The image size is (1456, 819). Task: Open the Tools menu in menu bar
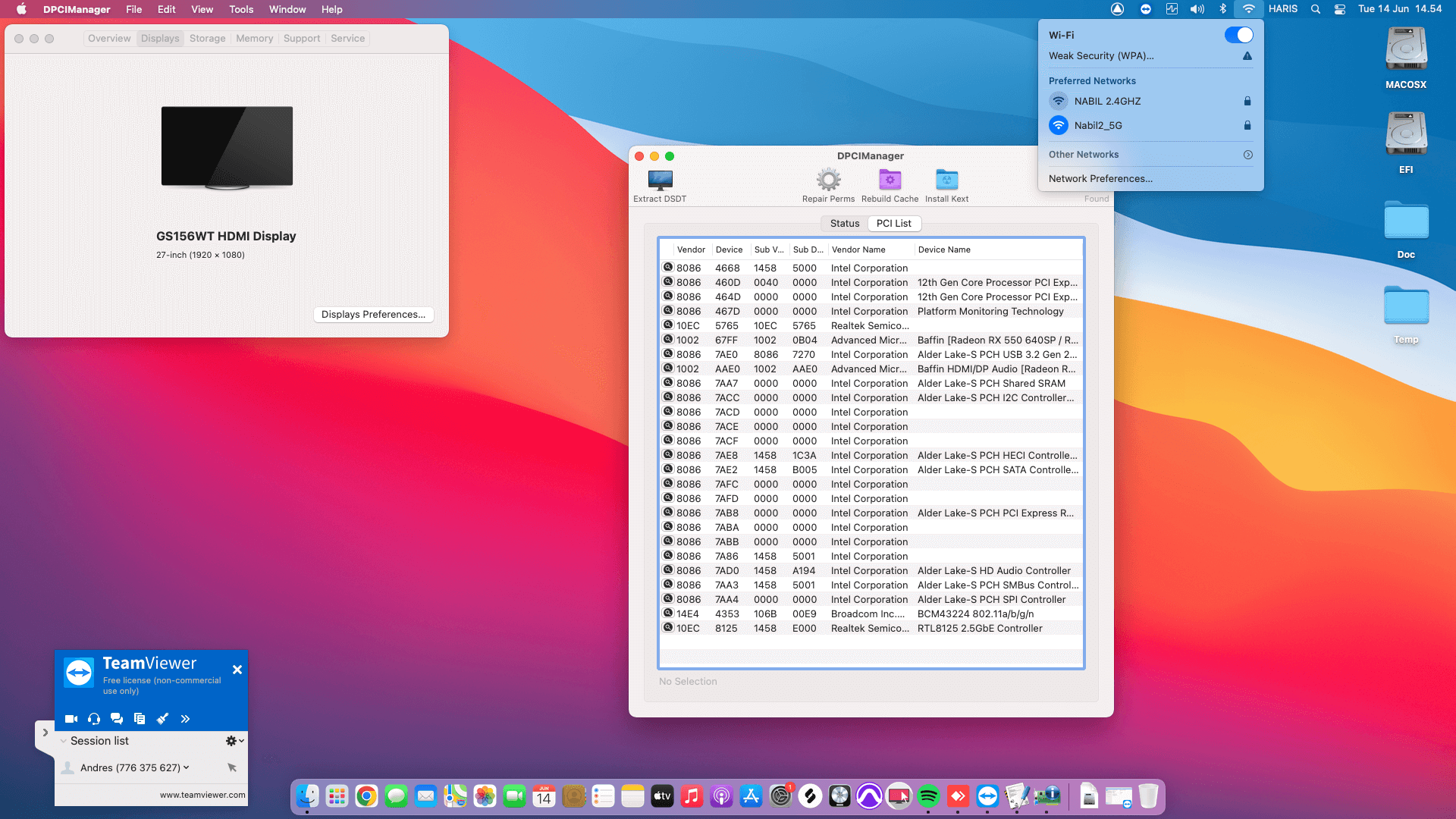point(241,9)
